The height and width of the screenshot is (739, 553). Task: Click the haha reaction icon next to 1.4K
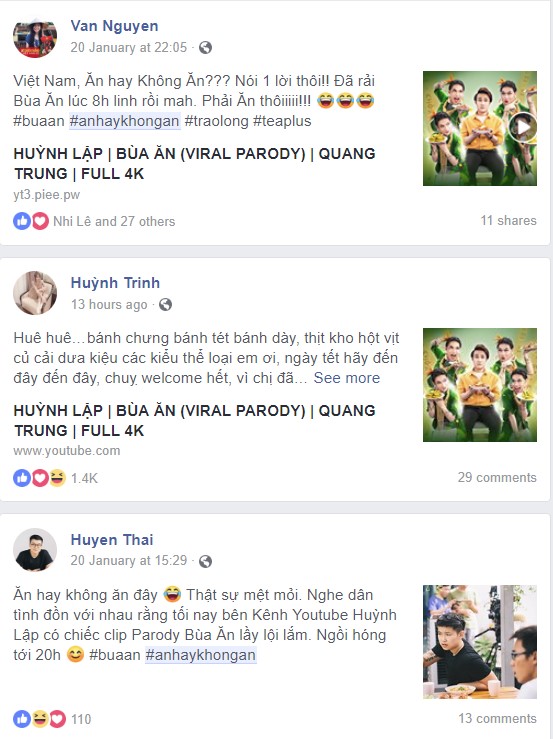pos(58,478)
